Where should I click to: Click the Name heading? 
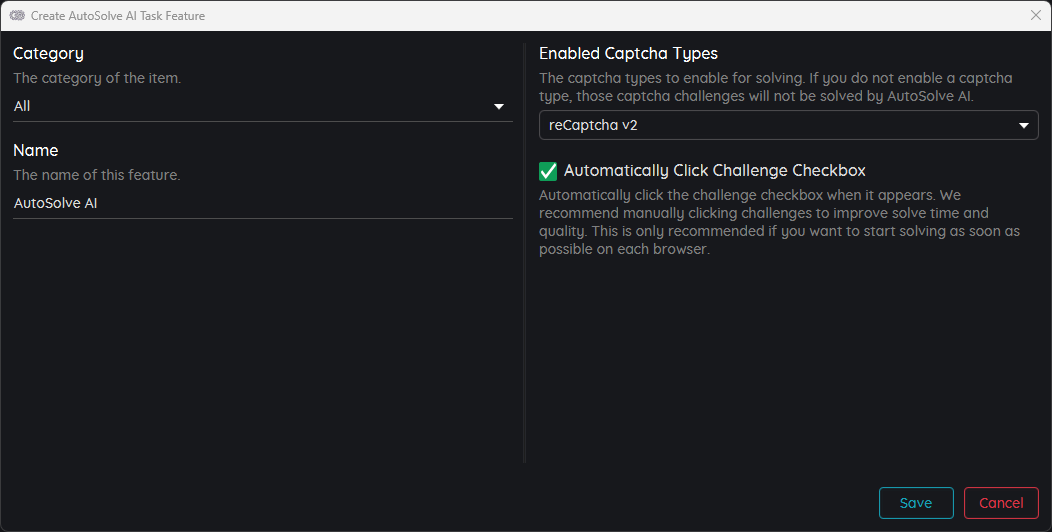point(36,150)
